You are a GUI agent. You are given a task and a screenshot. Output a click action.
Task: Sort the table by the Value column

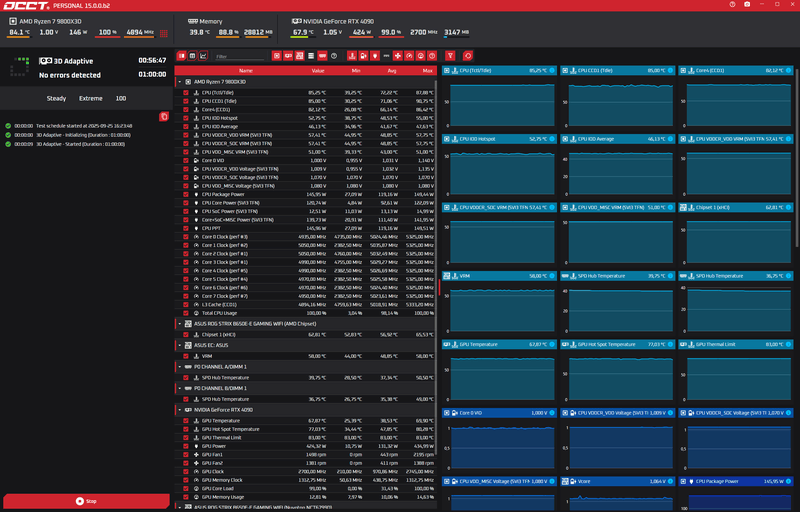click(318, 70)
